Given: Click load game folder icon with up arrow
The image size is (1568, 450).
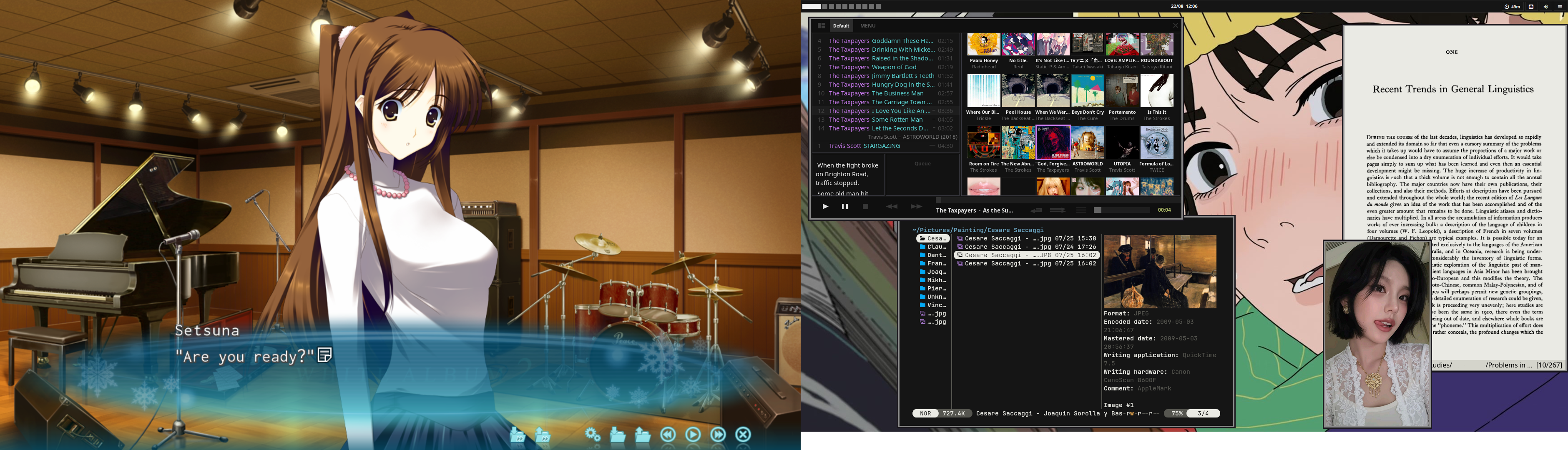Looking at the screenshot, I should (x=643, y=435).
